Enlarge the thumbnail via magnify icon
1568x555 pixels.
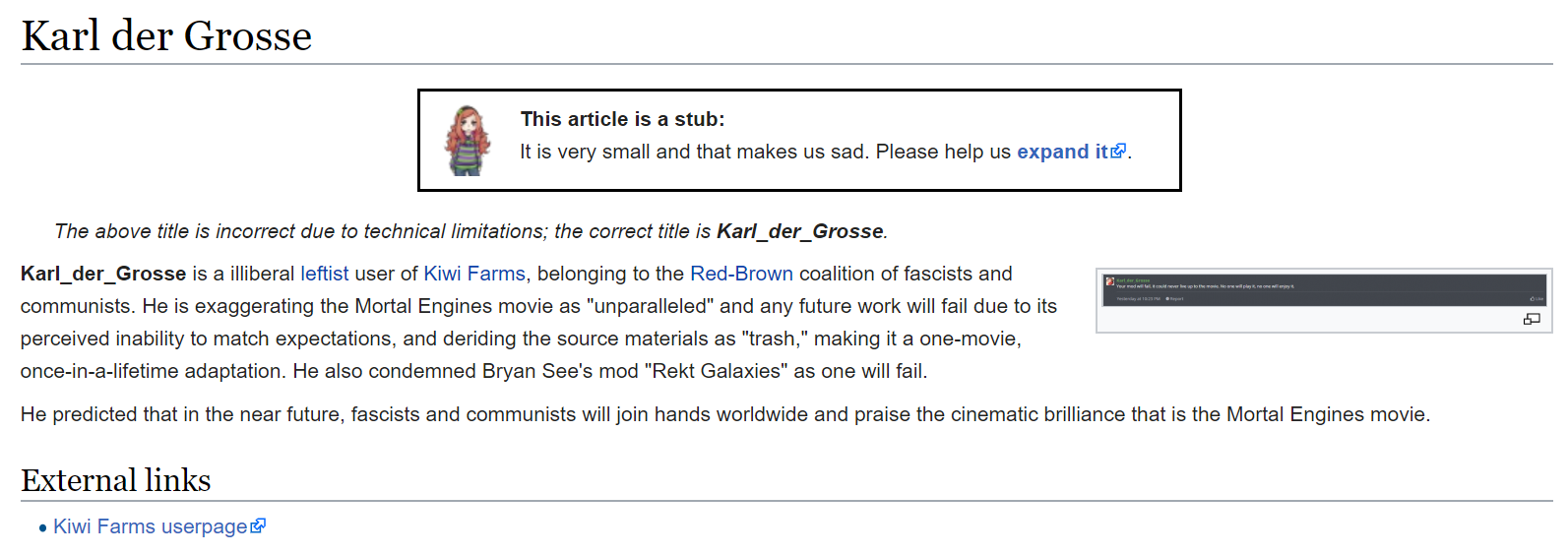pyautogui.click(x=1532, y=319)
